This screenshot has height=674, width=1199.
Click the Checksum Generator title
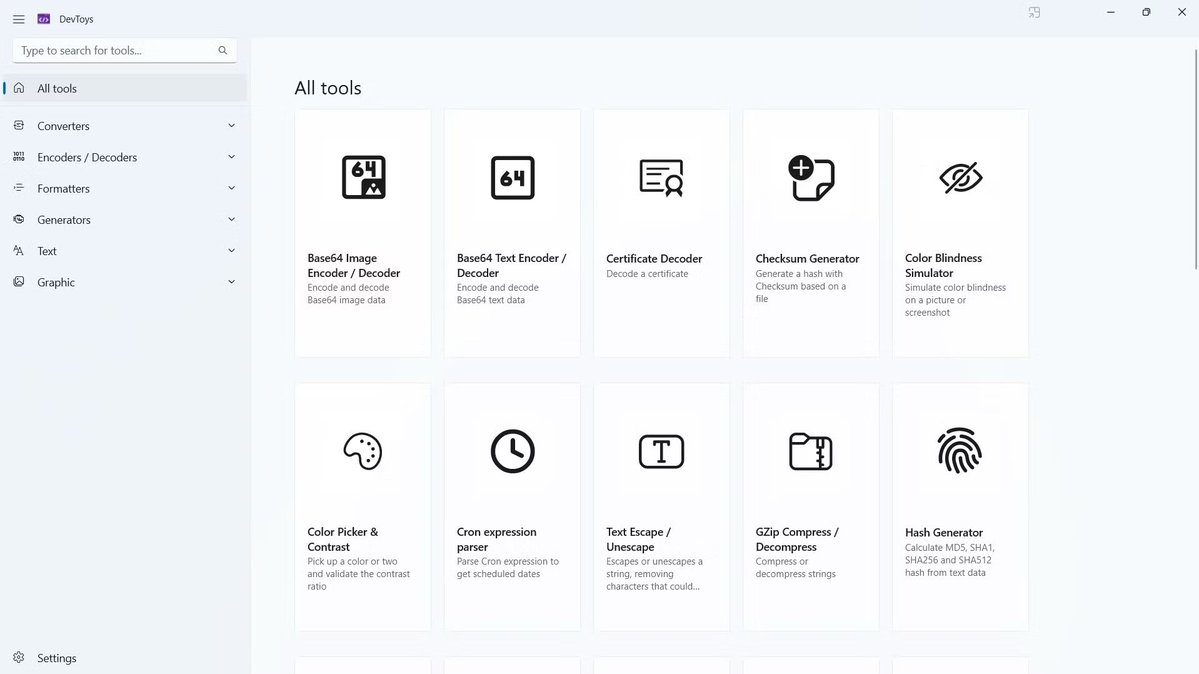[x=807, y=259]
